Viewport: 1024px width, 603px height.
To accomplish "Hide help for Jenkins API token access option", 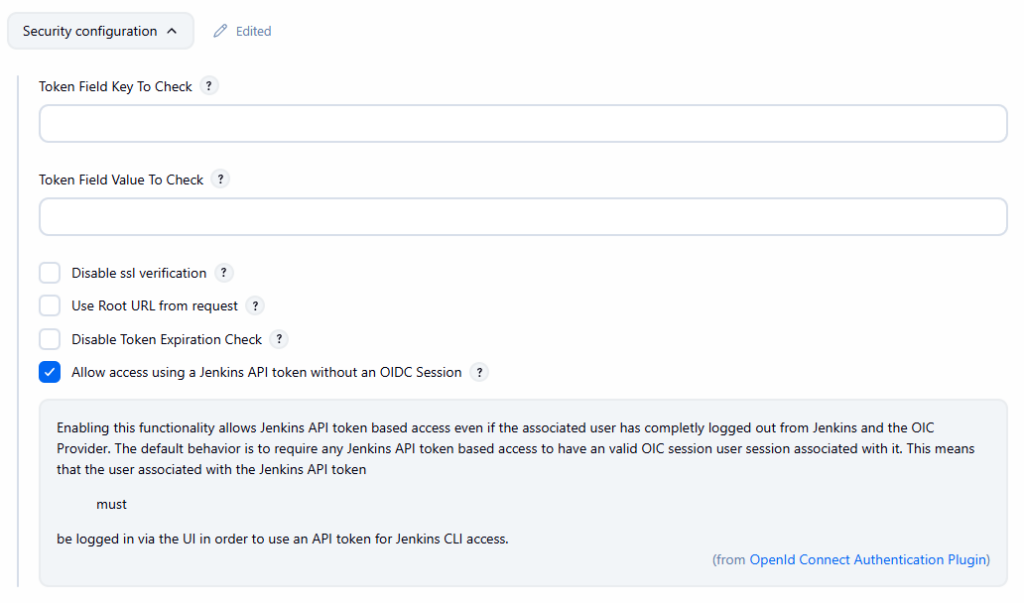I will coord(479,372).
